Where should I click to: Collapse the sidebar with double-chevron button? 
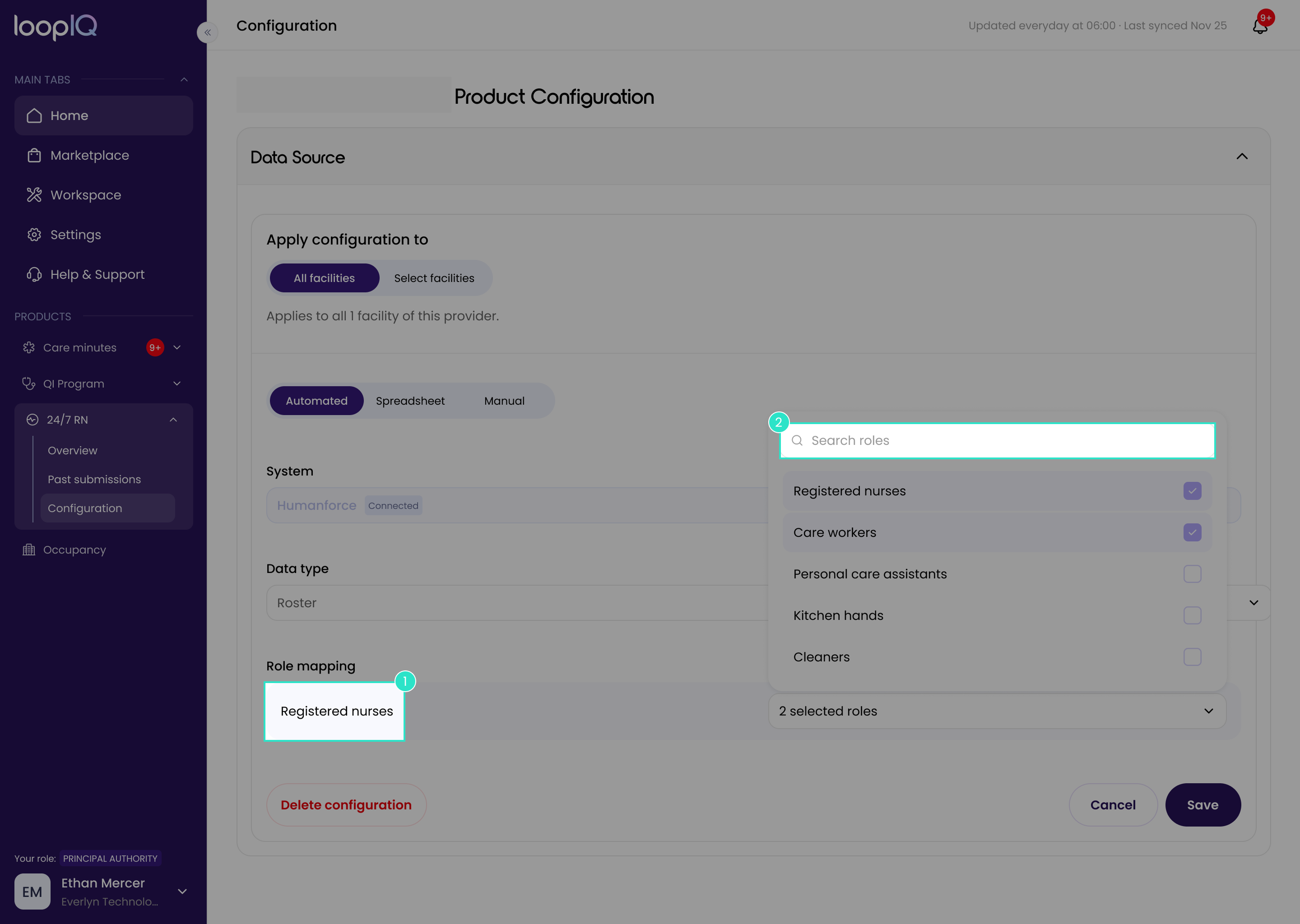208,32
